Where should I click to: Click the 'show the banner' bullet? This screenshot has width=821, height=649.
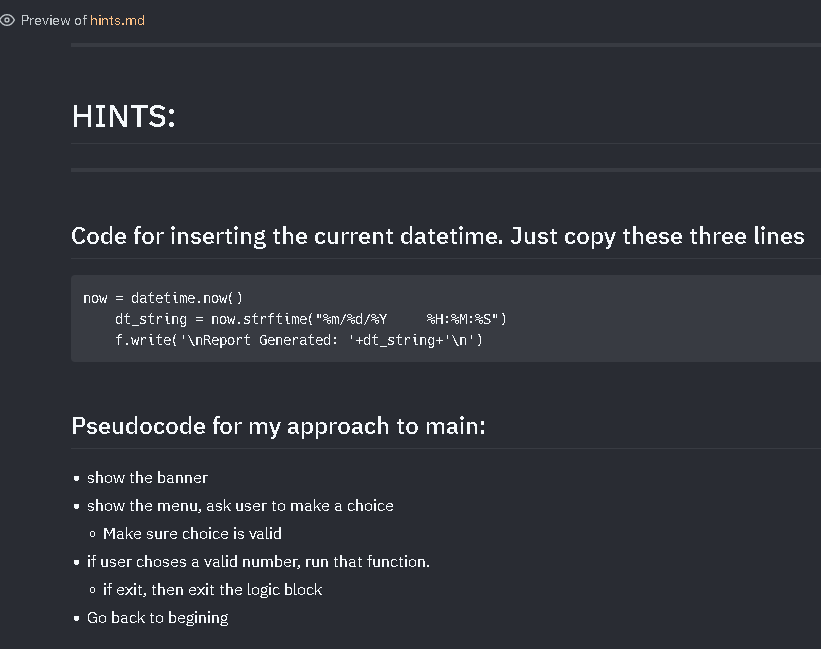[148, 478]
